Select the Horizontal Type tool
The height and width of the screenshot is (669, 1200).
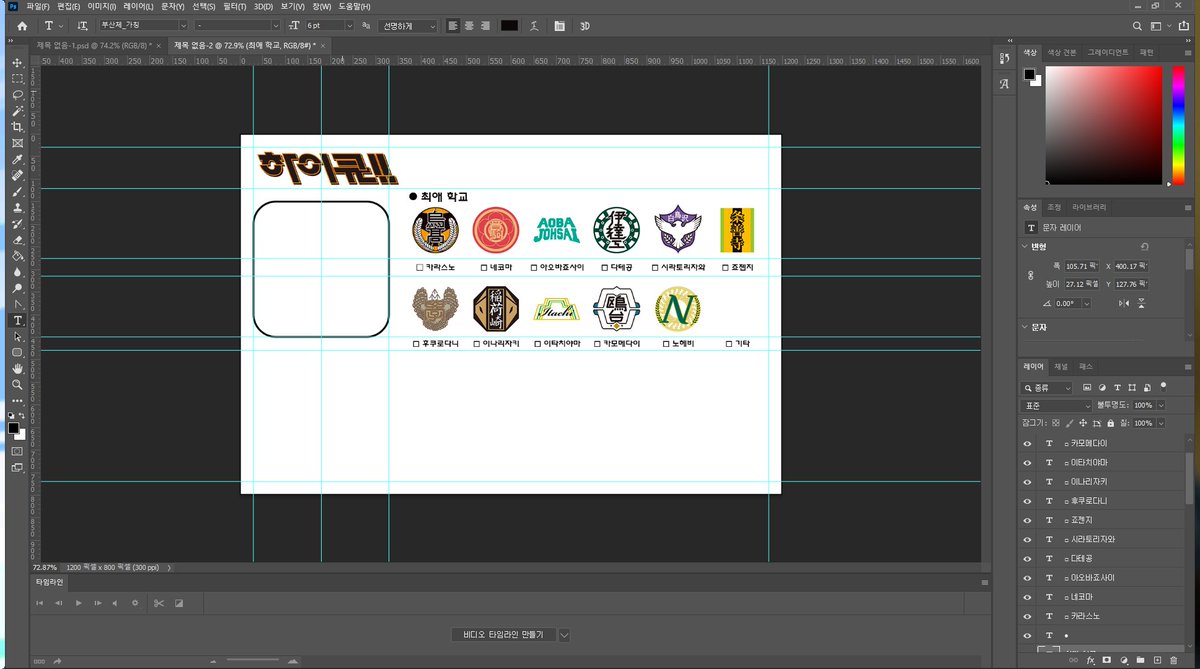coord(17,320)
